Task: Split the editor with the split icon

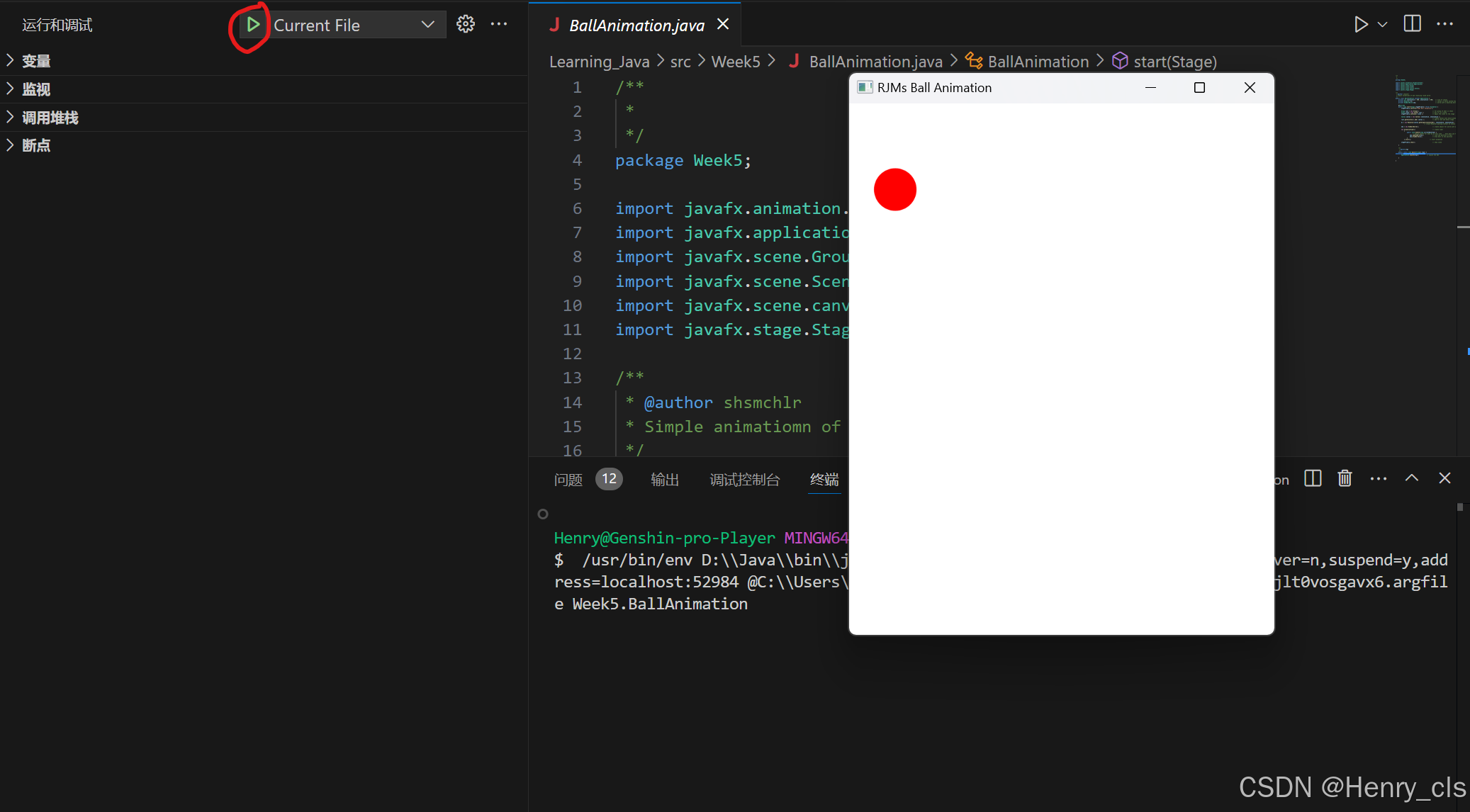Action: (1412, 25)
